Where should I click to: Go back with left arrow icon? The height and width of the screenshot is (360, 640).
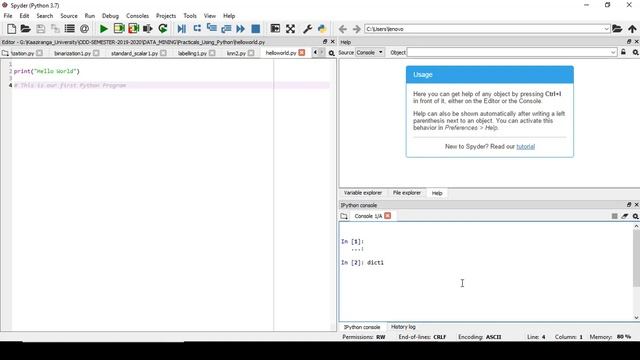(x=343, y=29)
